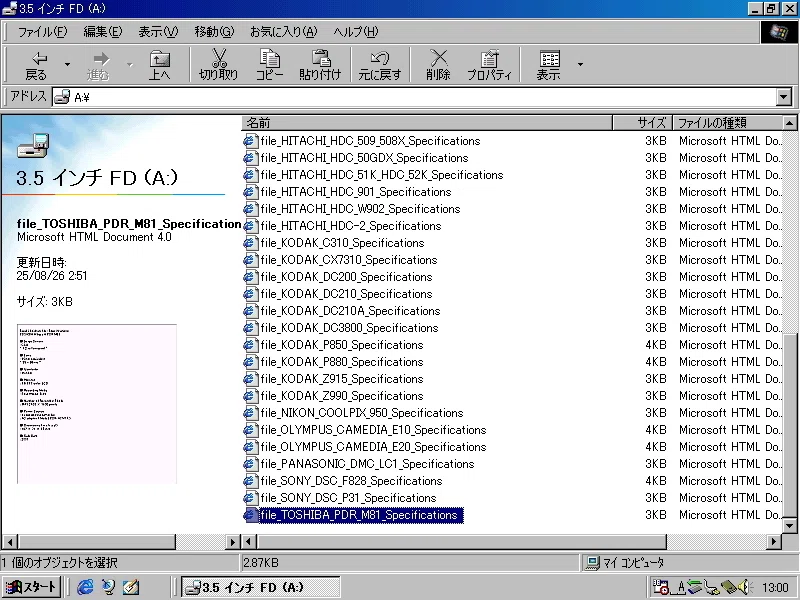Select file_HITACHI_HDC_509_508X_Specifications icon
This screenshot has width=800, height=600.
click(x=250, y=141)
